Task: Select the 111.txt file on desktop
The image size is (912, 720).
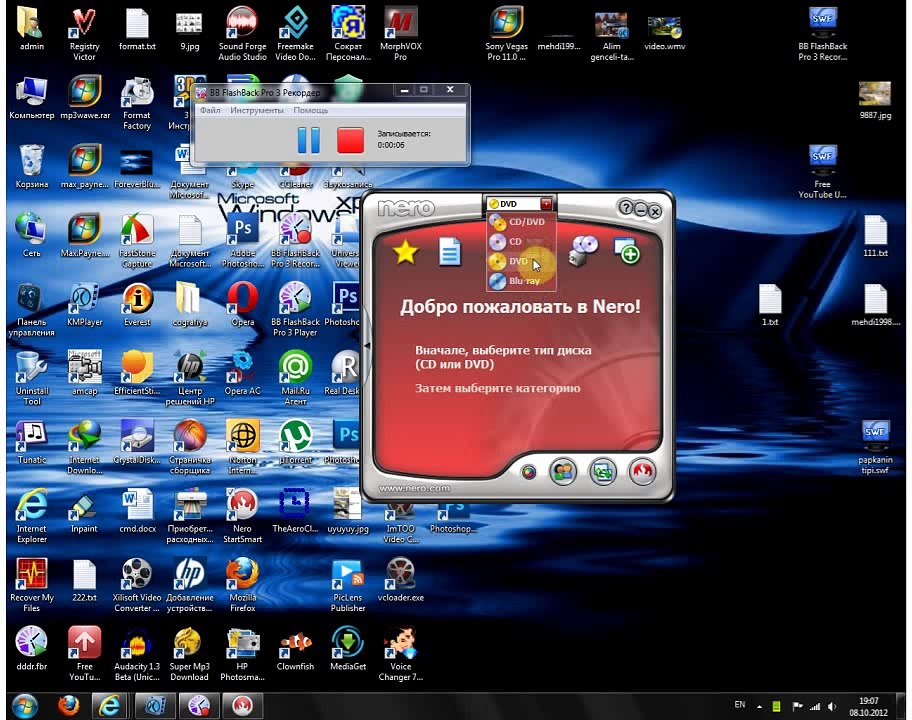Action: (875, 236)
